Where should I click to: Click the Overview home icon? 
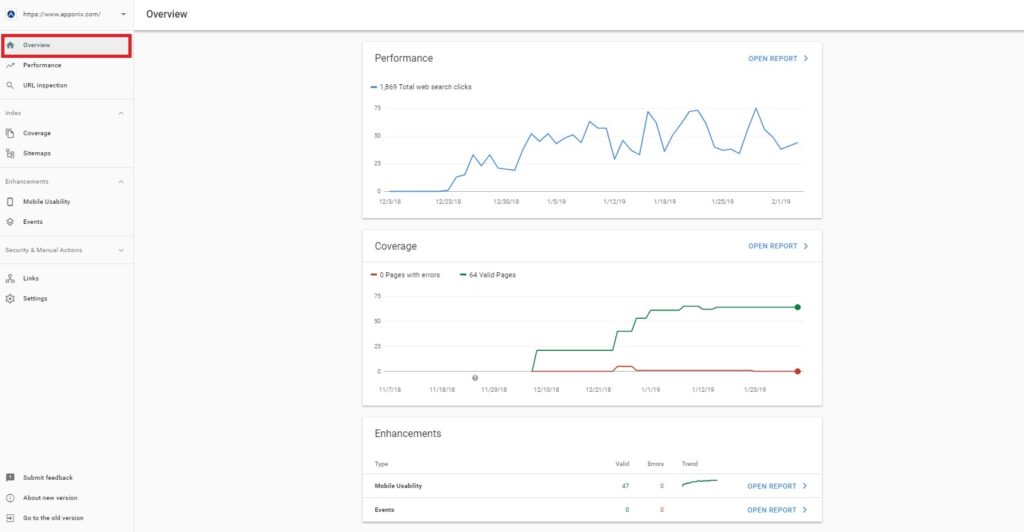tap(10, 45)
